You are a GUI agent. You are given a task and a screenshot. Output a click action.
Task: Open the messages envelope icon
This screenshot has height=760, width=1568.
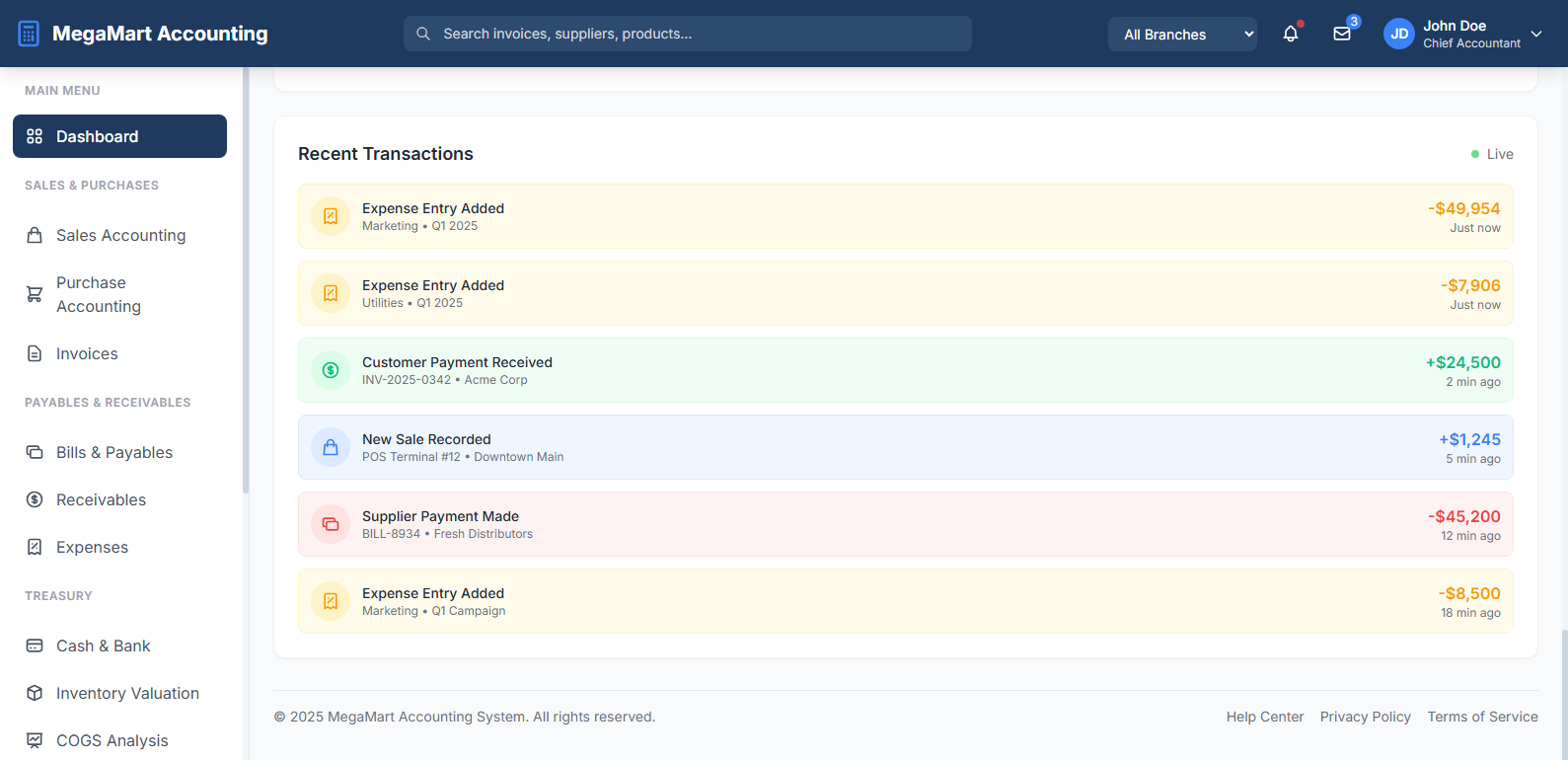[x=1342, y=34]
